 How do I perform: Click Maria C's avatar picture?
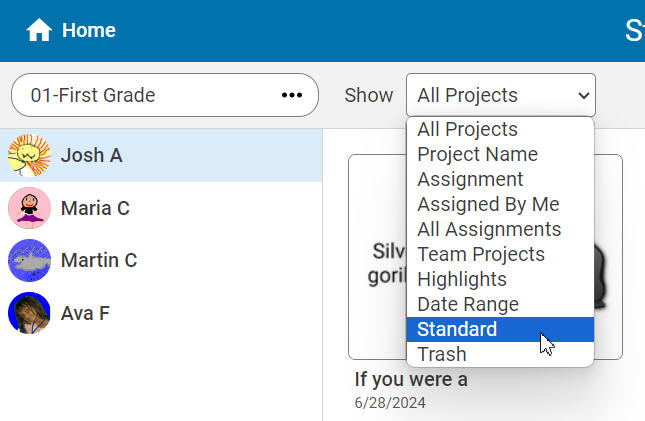[29, 208]
